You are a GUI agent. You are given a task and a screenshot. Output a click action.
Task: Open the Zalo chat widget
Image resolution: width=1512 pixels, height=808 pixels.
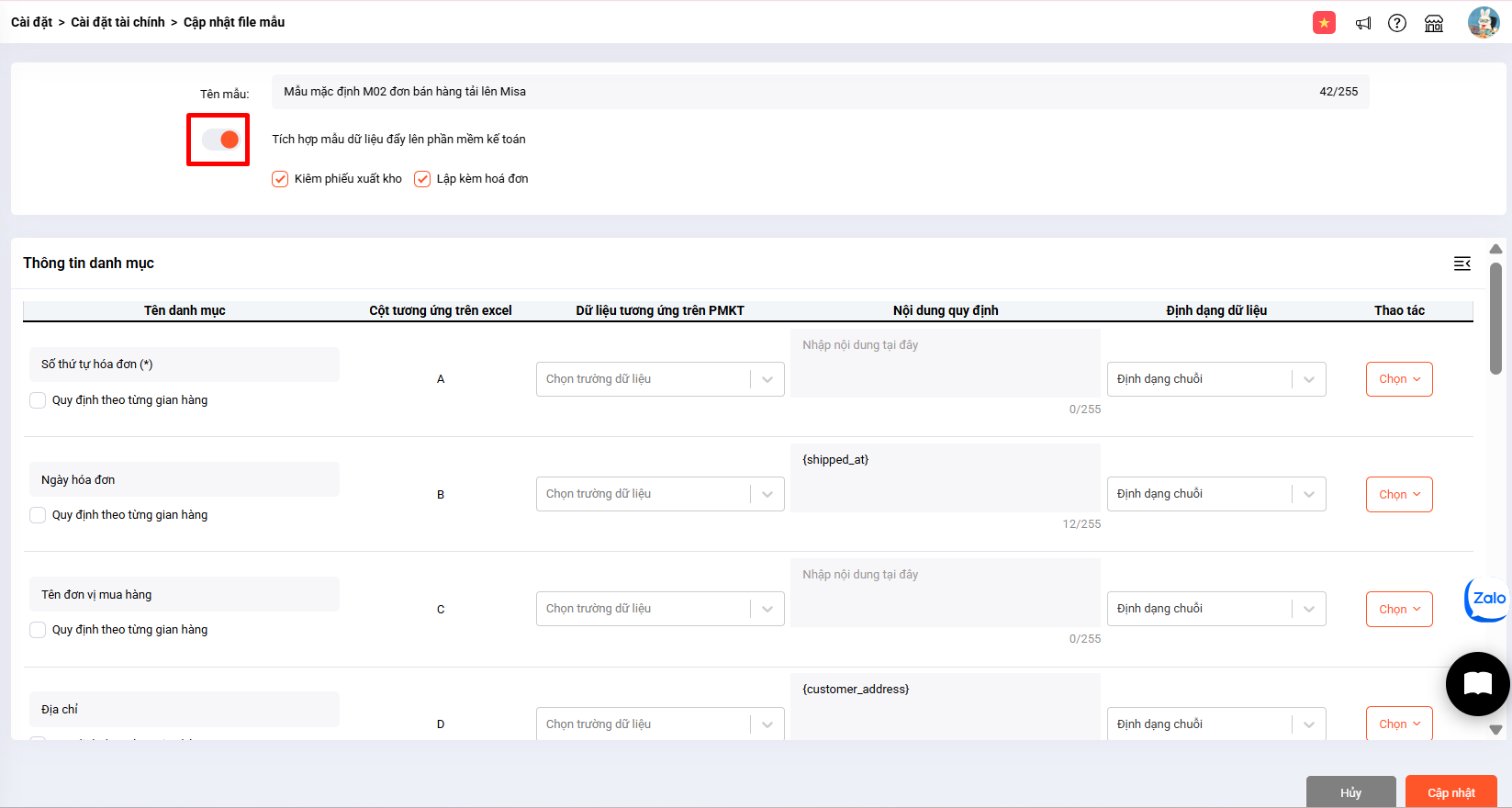tap(1486, 599)
